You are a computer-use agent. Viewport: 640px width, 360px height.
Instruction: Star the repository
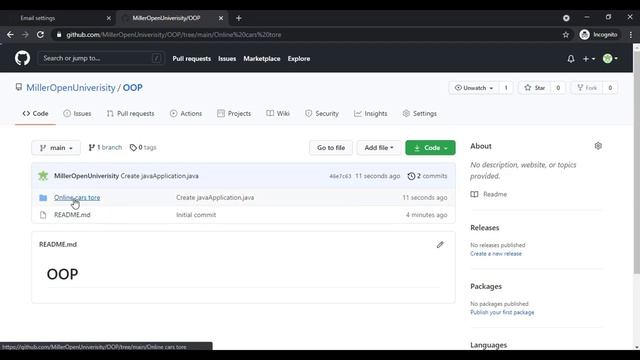tap(535, 88)
